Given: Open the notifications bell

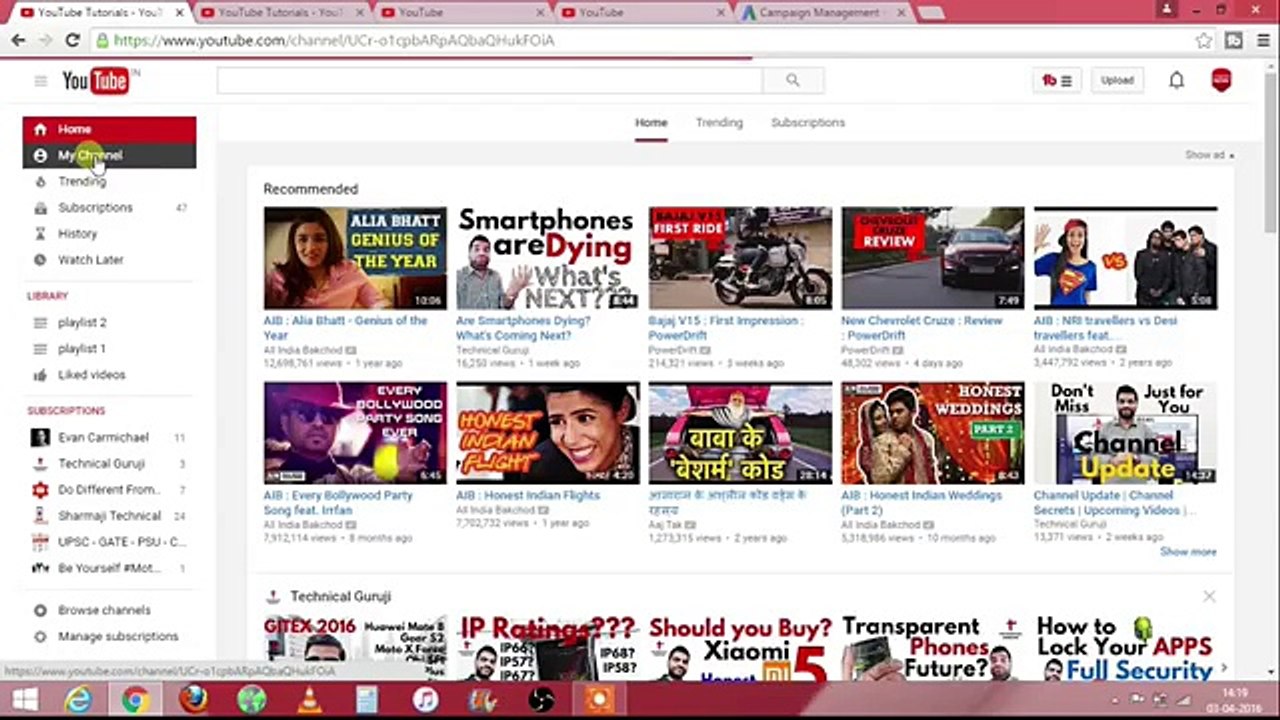Looking at the screenshot, I should (x=1176, y=81).
